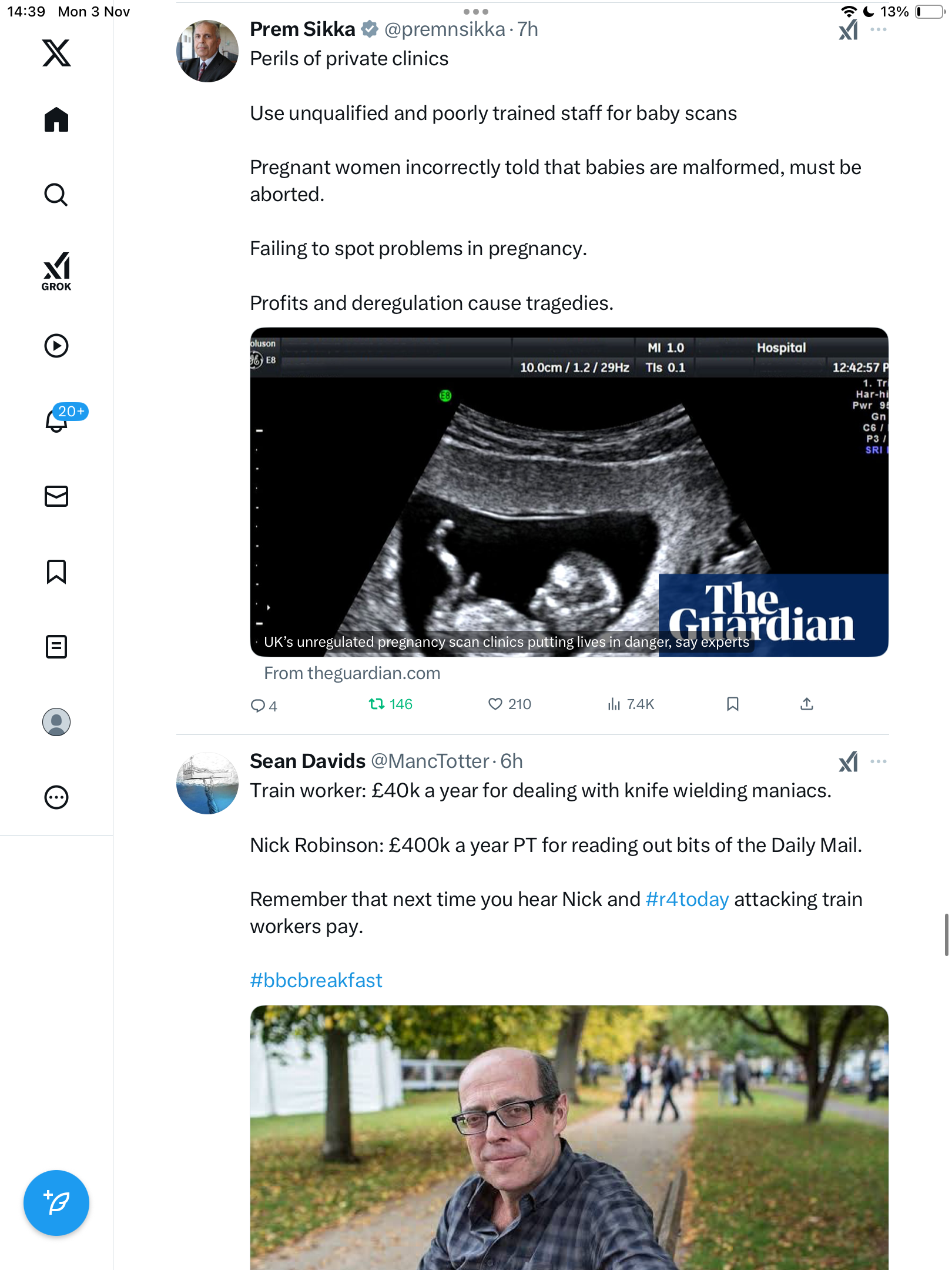The height and width of the screenshot is (1270, 952).
Task: Open the Lists icon in sidebar
Action: coord(56,647)
